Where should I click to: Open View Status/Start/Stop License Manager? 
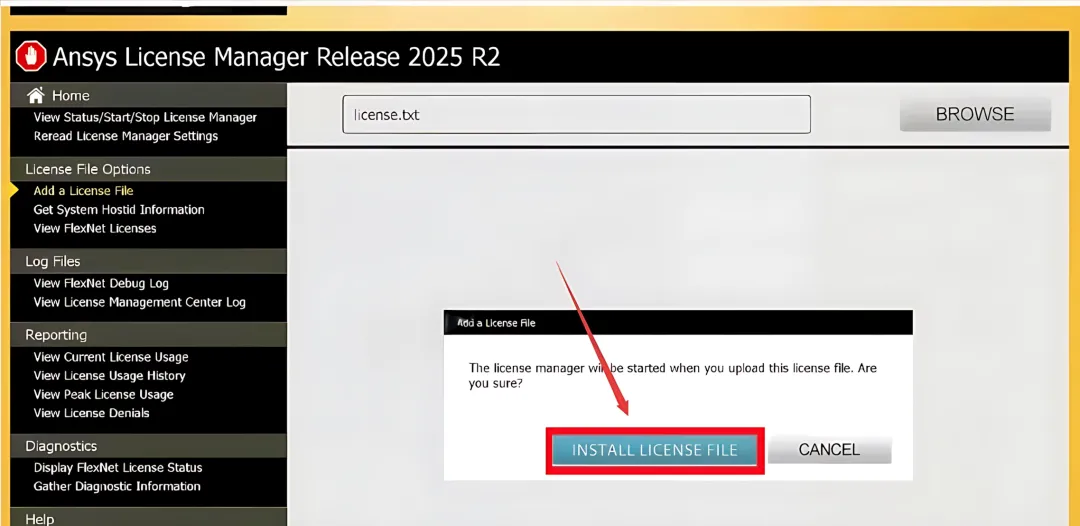145,117
